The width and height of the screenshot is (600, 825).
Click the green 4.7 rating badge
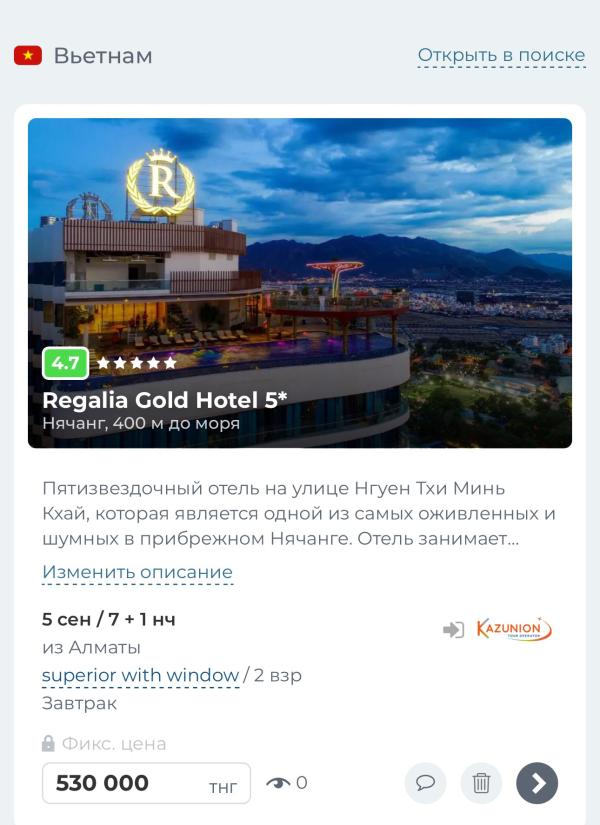click(x=65, y=363)
